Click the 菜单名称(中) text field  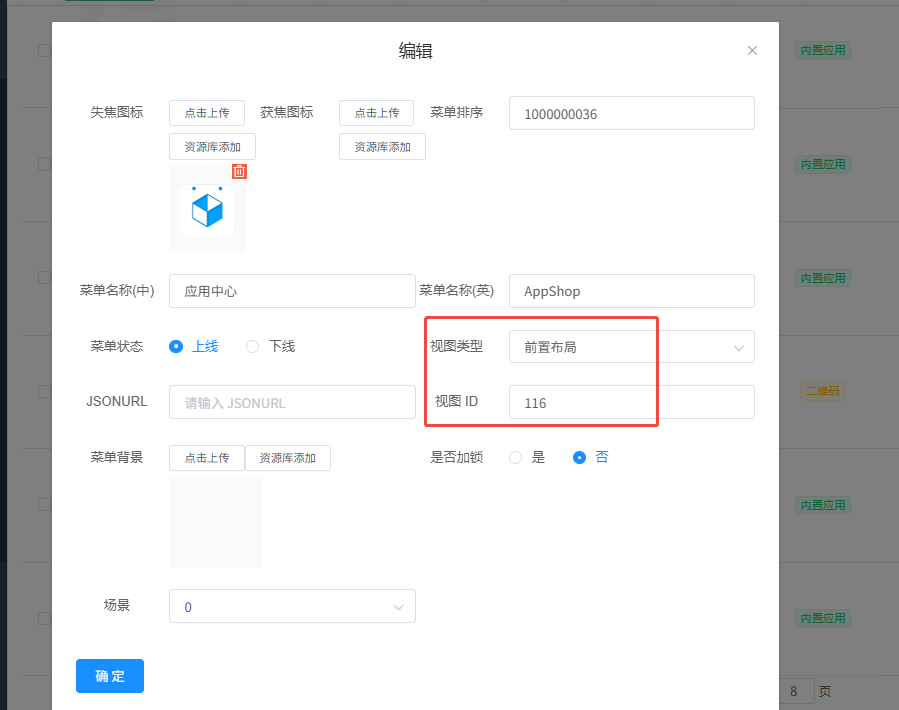pyautogui.click(x=292, y=291)
